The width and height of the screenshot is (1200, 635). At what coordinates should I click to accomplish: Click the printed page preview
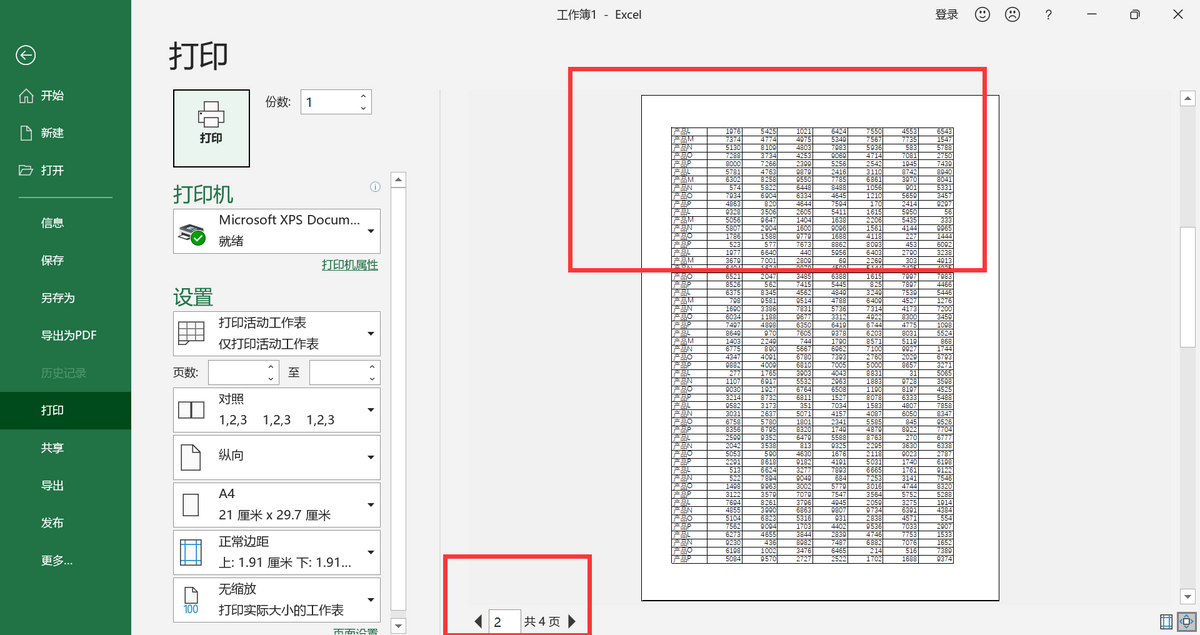[820, 347]
